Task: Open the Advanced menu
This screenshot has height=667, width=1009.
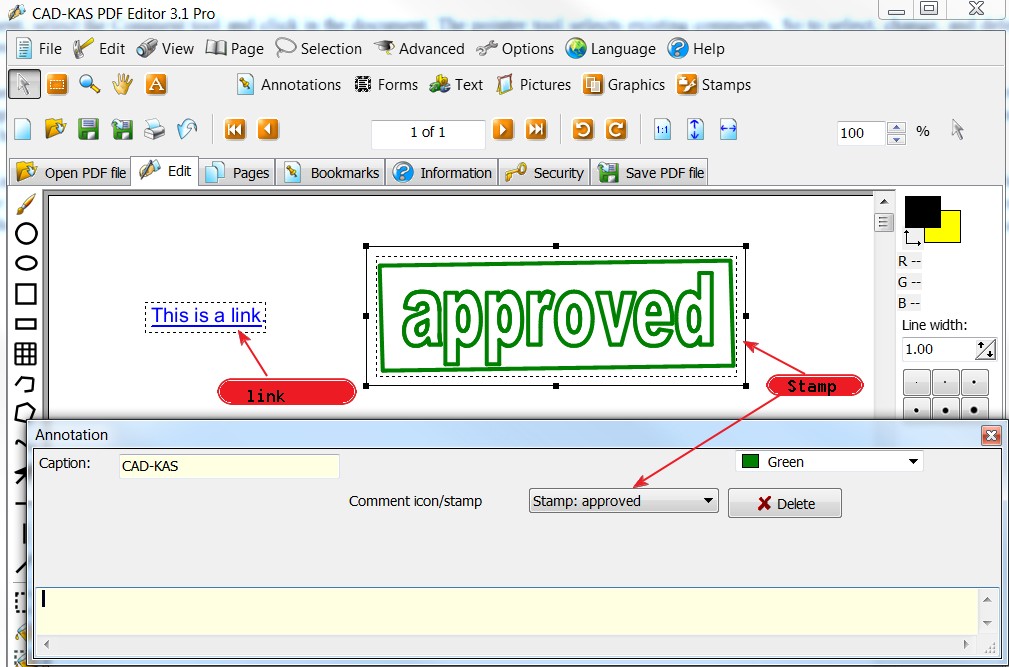Action: pyautogui.click(x=419, y=48)
